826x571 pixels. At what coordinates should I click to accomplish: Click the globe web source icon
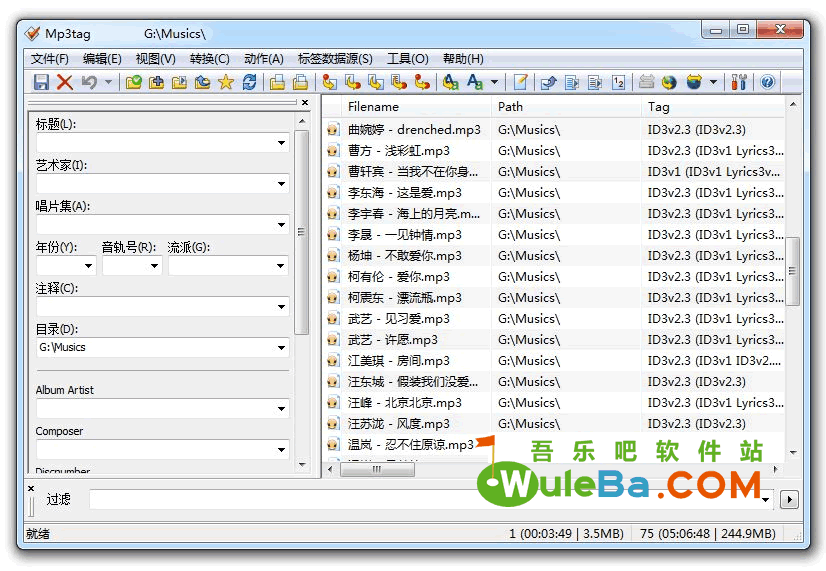click(x=669, y=82)
